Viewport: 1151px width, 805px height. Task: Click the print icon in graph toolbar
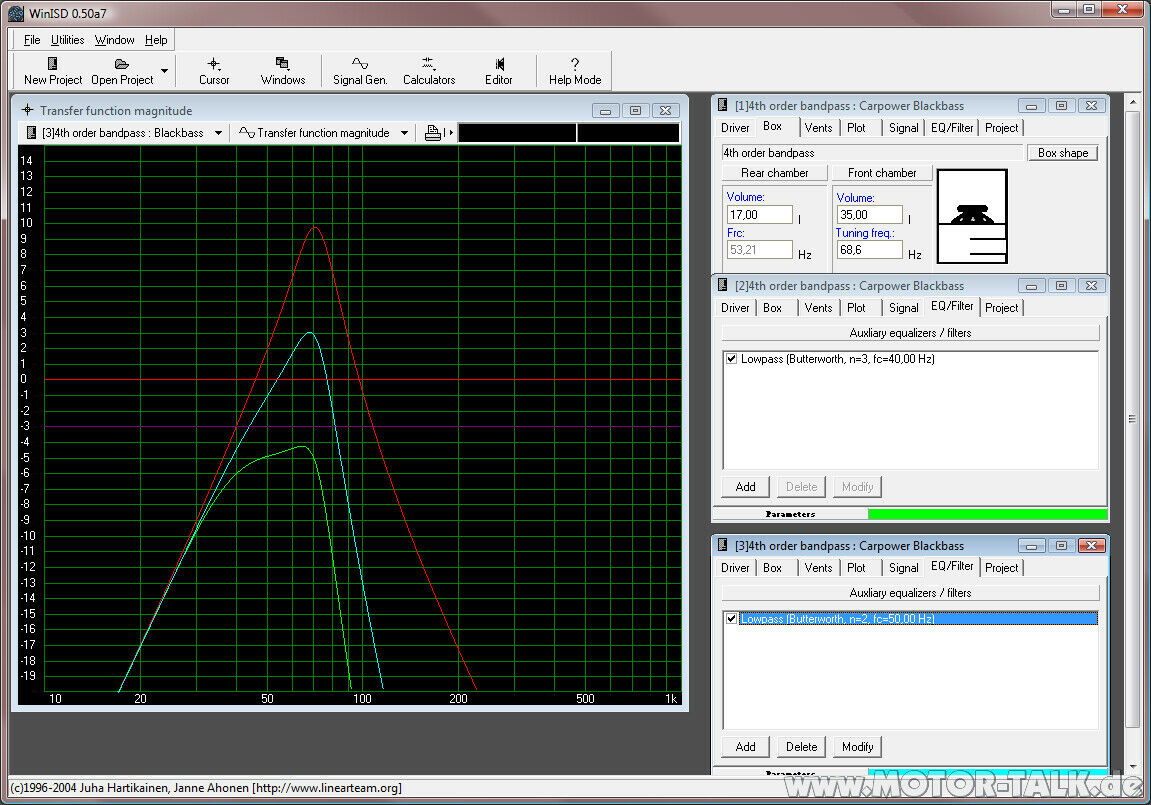pyautogui.click(x=432, y=133)
